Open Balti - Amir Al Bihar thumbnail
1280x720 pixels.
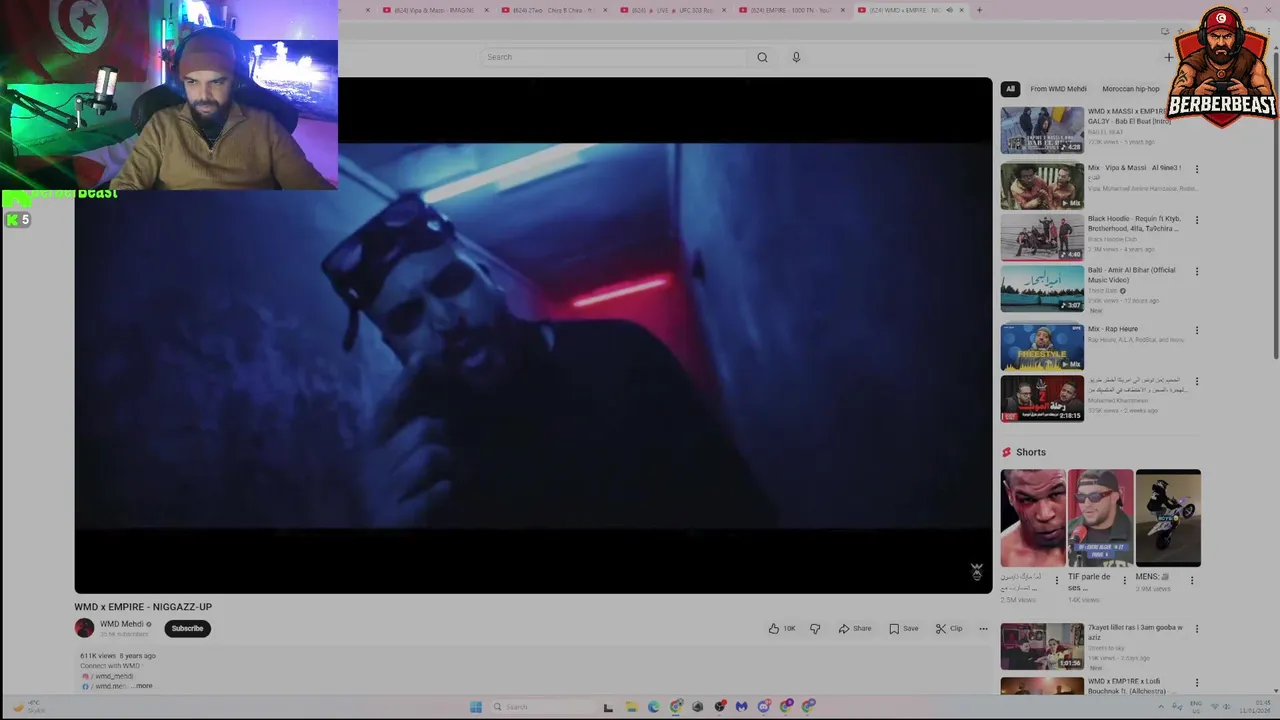point(1042,288)
